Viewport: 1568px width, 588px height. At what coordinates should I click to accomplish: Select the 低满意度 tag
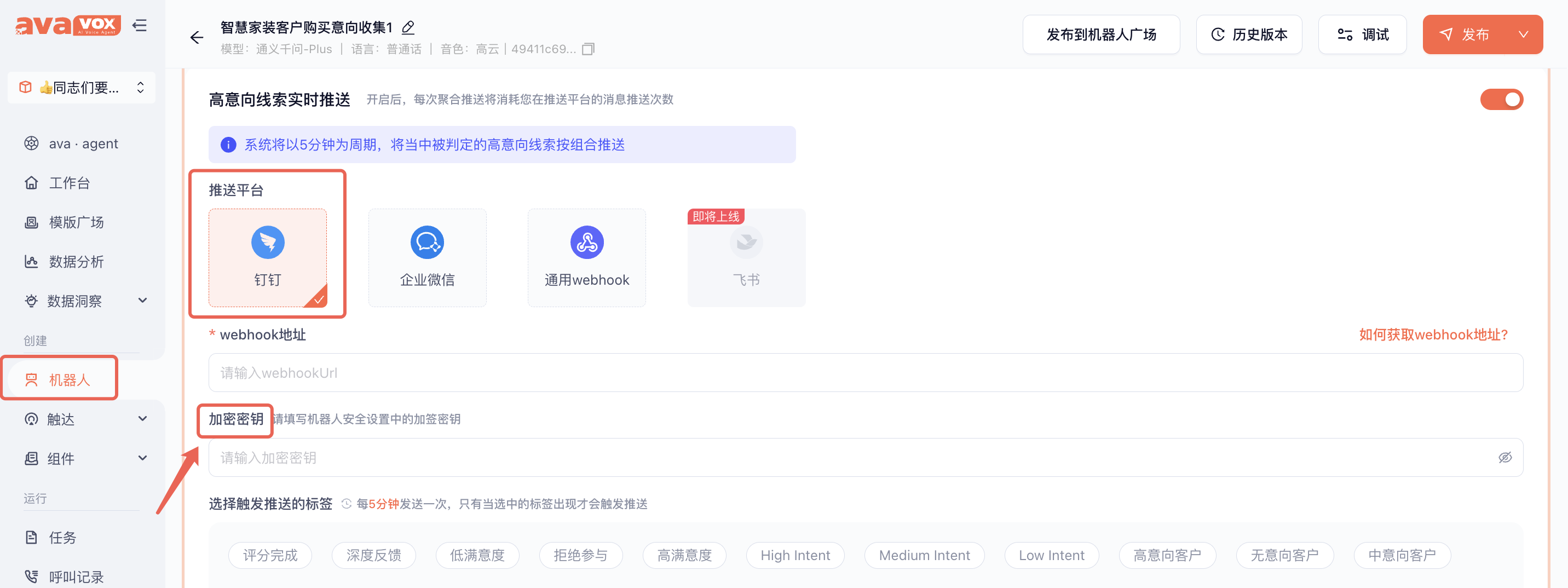477,555
